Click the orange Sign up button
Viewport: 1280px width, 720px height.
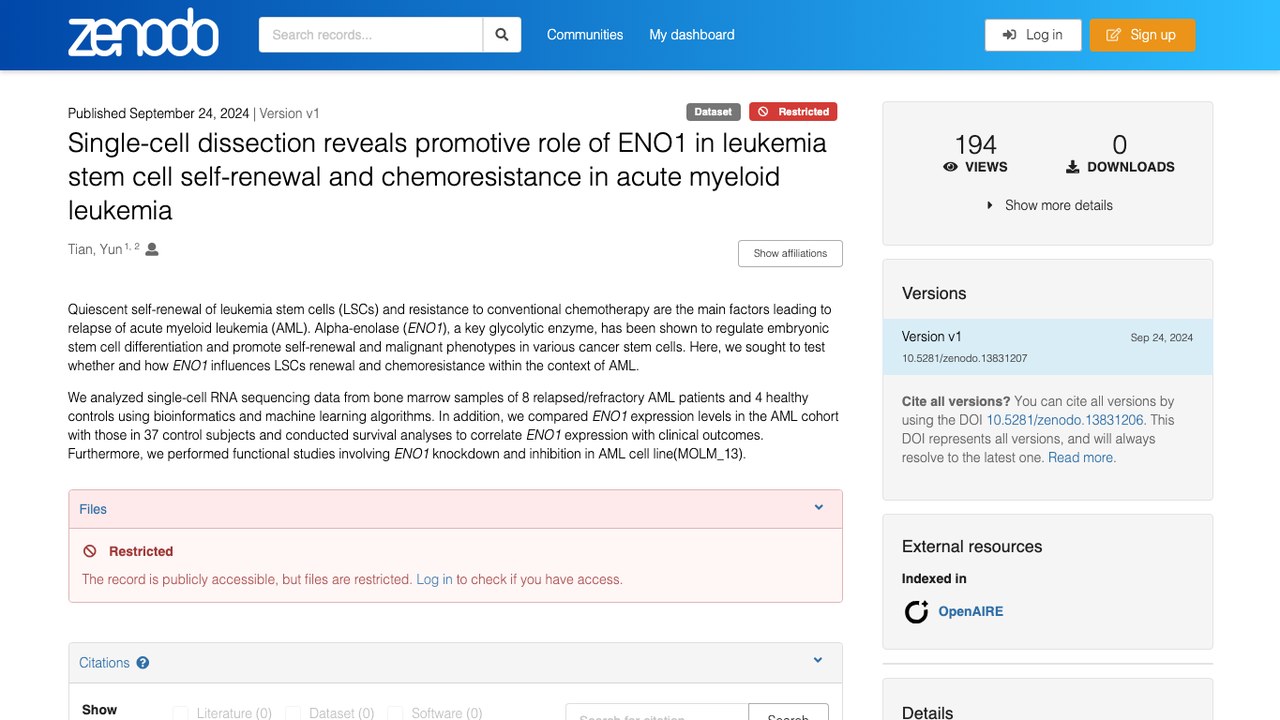[1142, 35]
